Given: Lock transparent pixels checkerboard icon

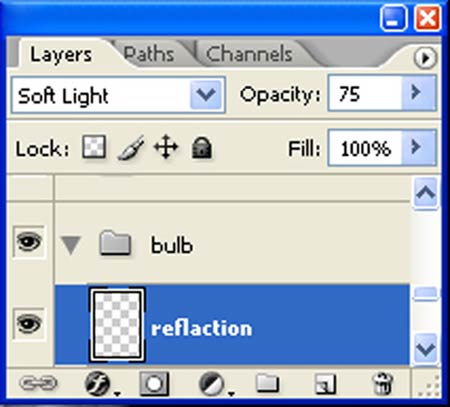Looking at the screenshot, I should (94, 146).
